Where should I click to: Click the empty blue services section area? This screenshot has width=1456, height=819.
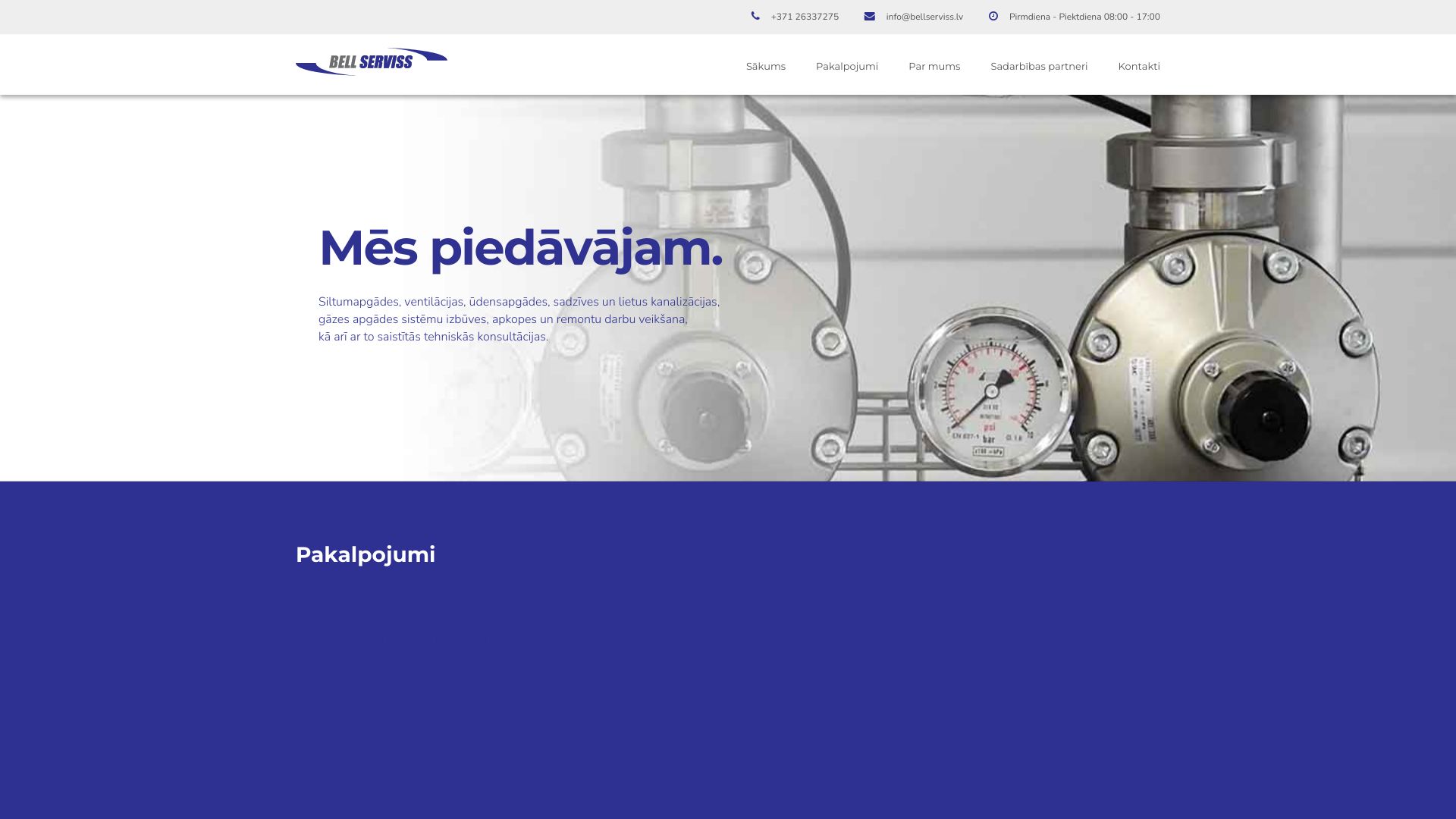pyautogui.click(x=728, y=682)
